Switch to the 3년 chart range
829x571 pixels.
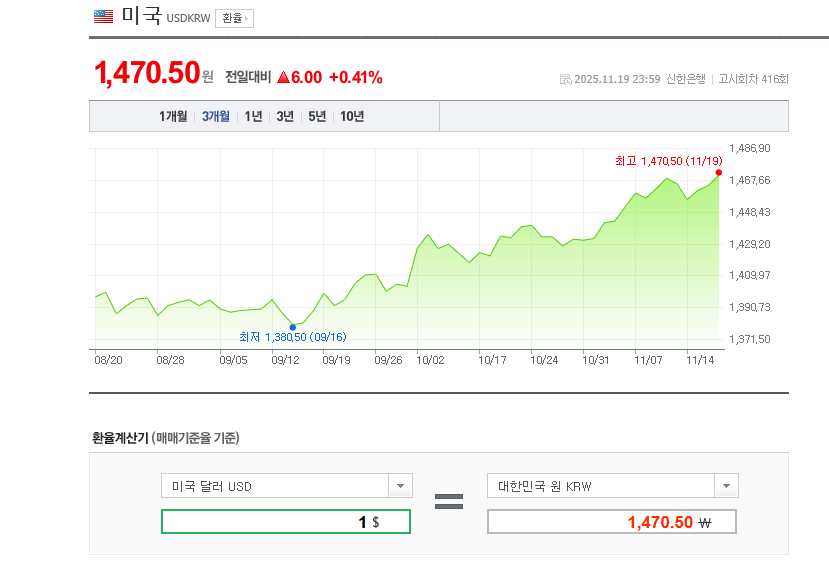point(285,116)
